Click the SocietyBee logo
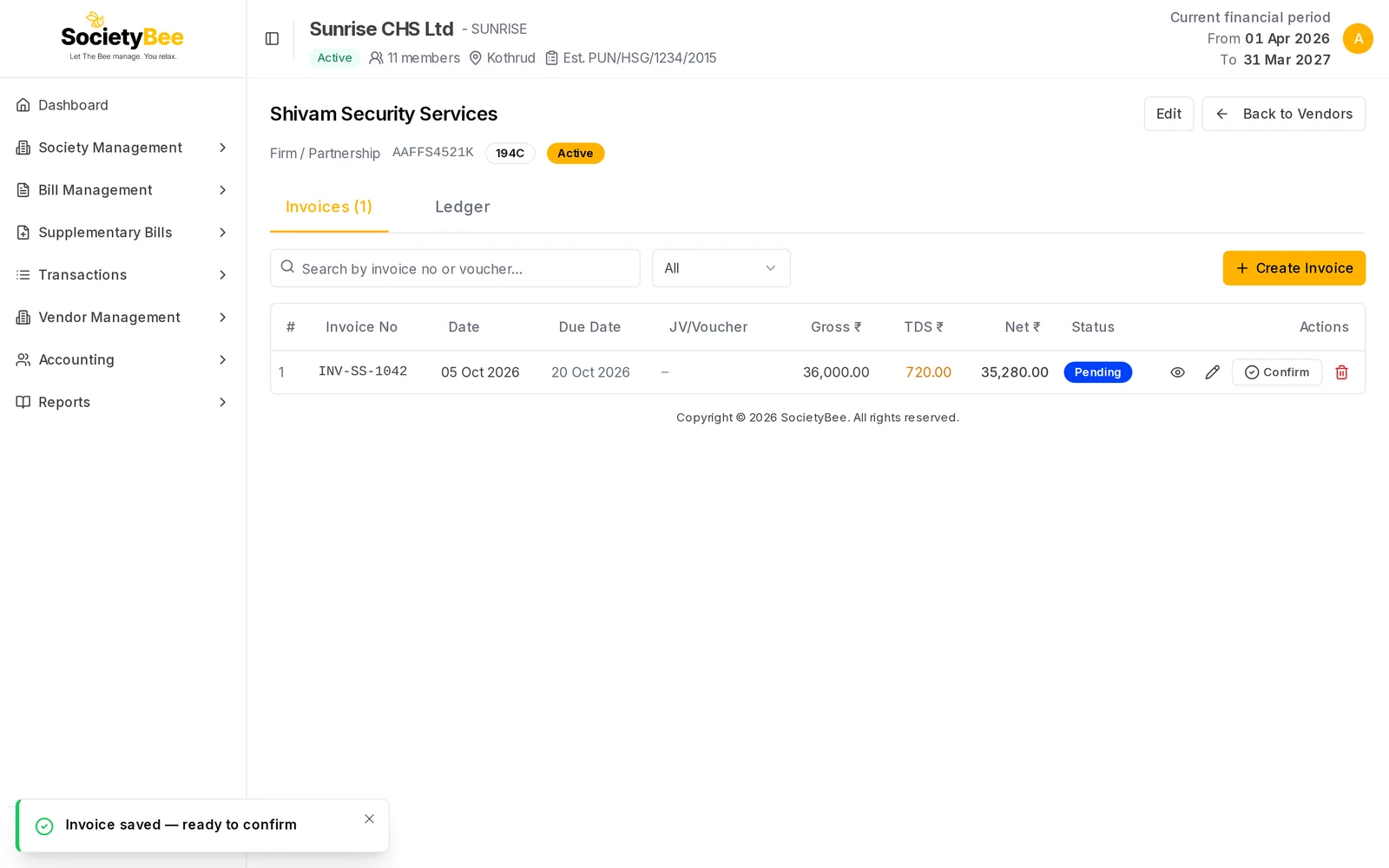This screenshot has height=868, width=1389. [122, 37]
